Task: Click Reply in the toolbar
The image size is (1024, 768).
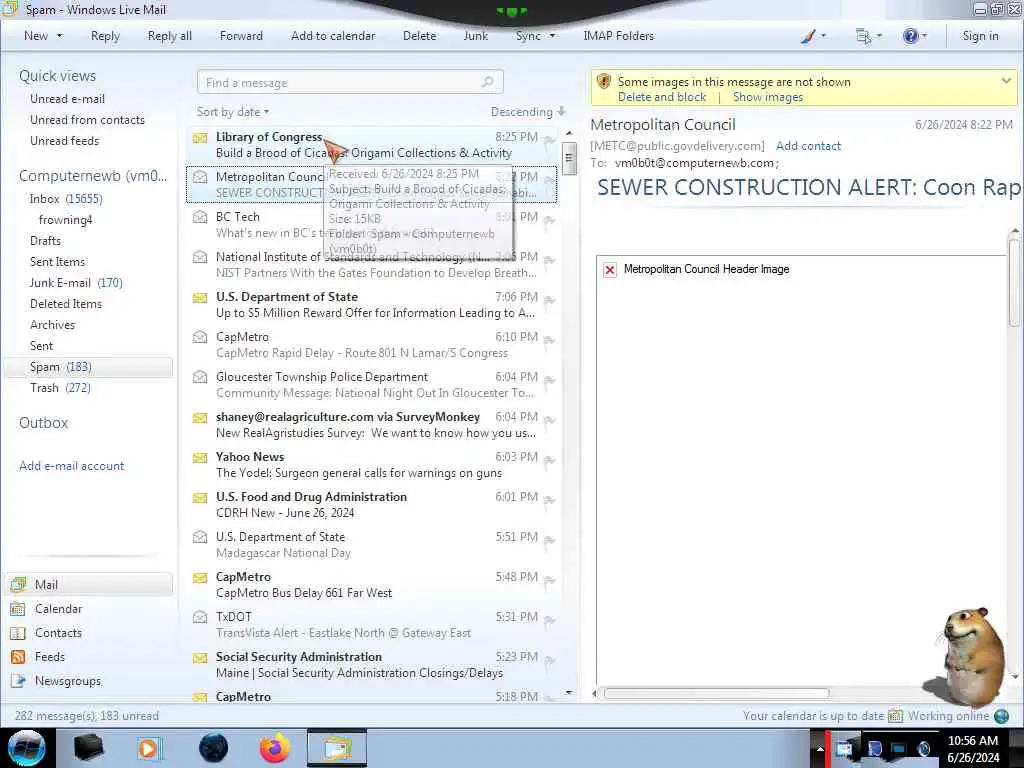Action: (x=105, y=36)
